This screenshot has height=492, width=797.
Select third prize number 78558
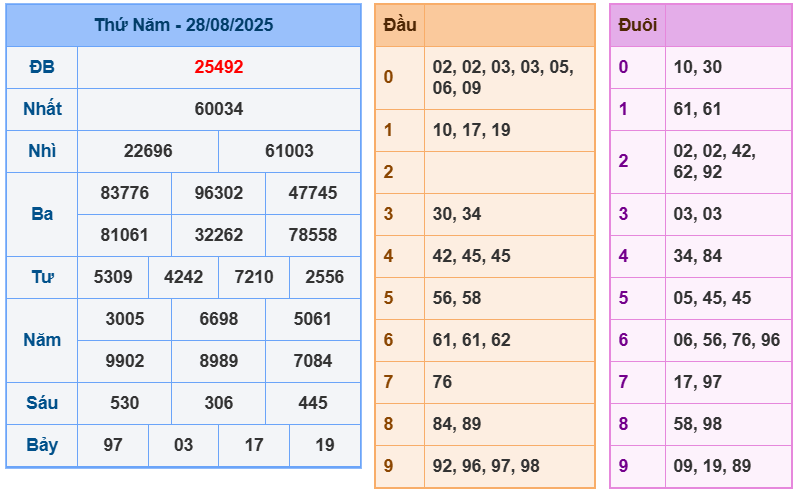tap(312, 235)
